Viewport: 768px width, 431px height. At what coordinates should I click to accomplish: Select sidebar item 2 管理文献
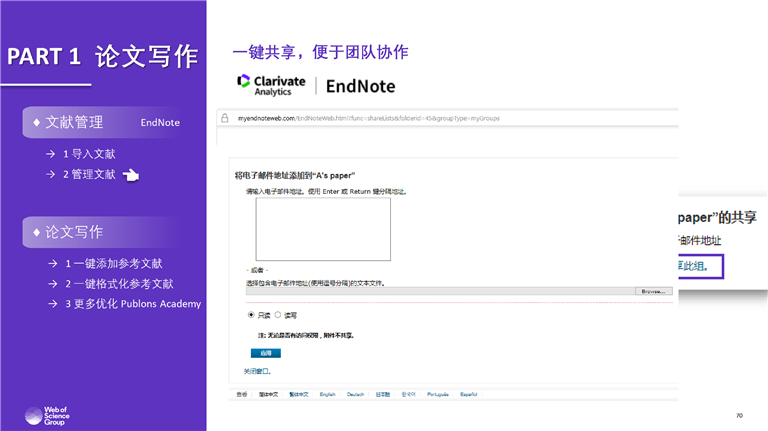89,174
